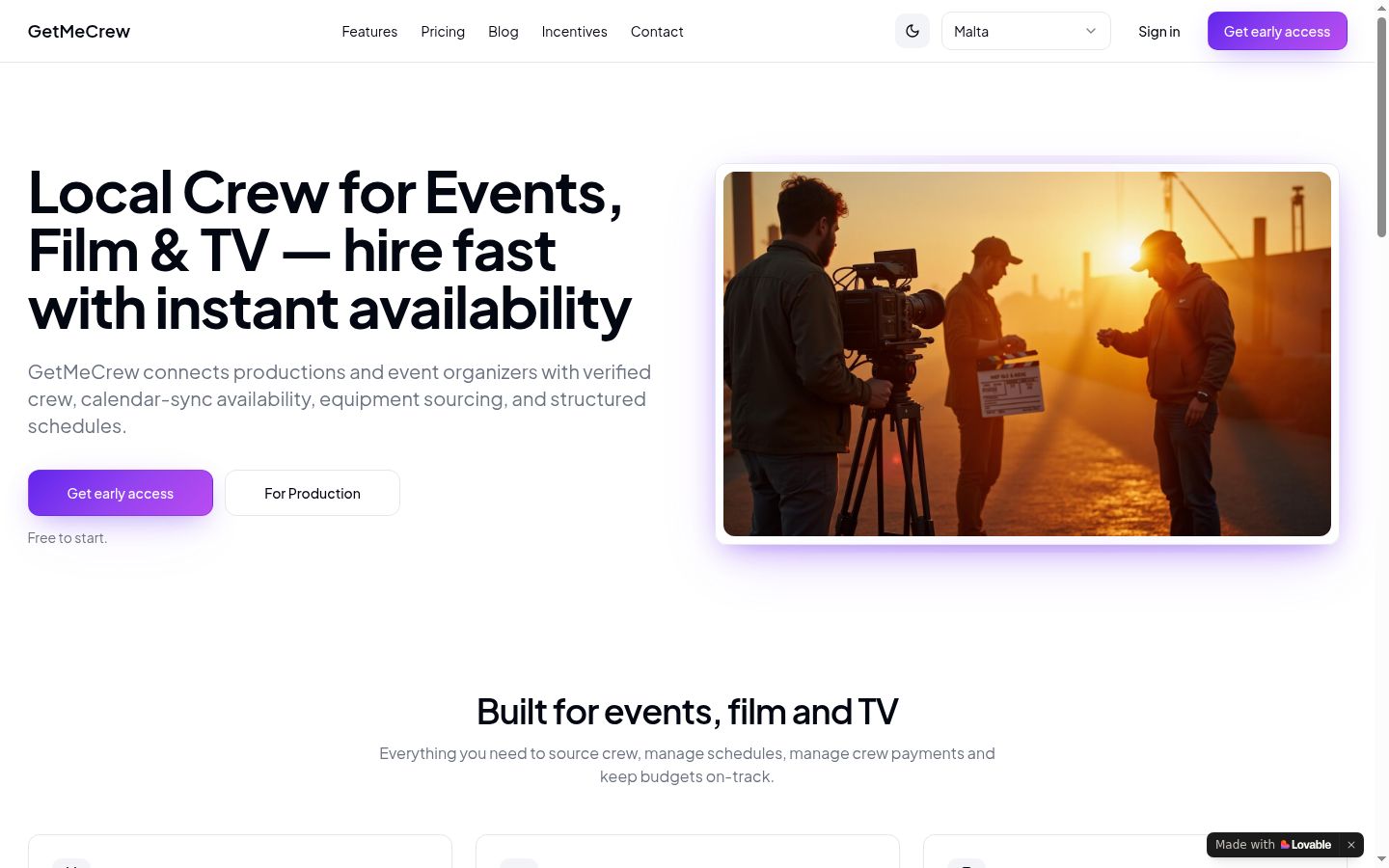Viewport: 1389px width, 868px height.
Task: Click the Sign in link
Action: pyautogui.click(x=1158, y=31)
